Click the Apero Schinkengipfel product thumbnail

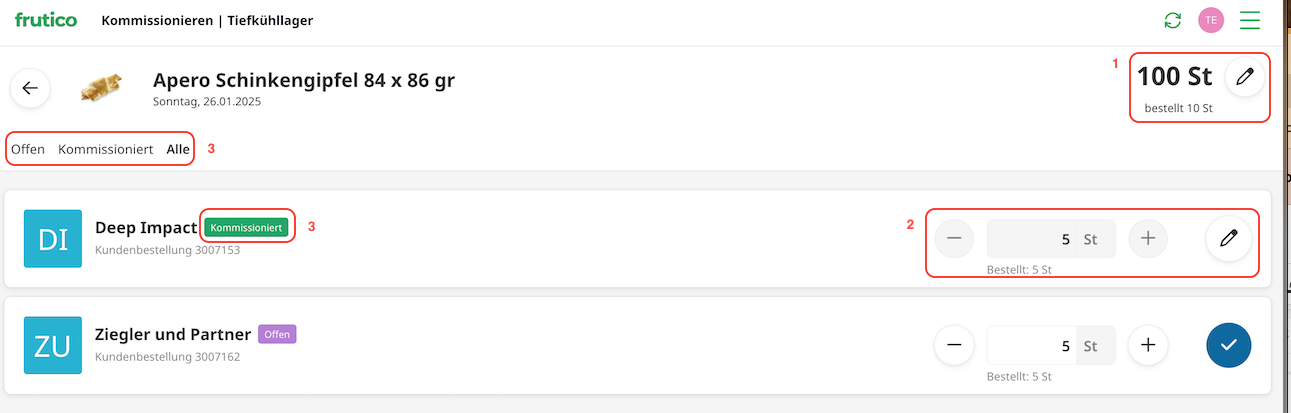(101, 88)
